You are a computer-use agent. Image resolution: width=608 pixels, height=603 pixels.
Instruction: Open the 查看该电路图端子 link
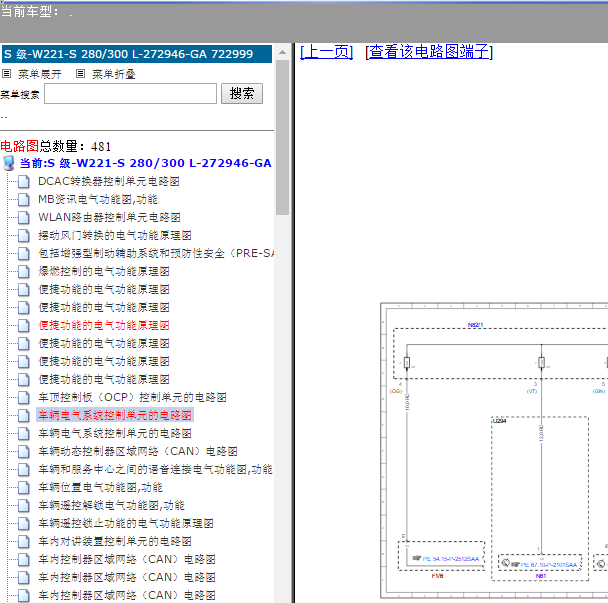(x=429, y=52)
